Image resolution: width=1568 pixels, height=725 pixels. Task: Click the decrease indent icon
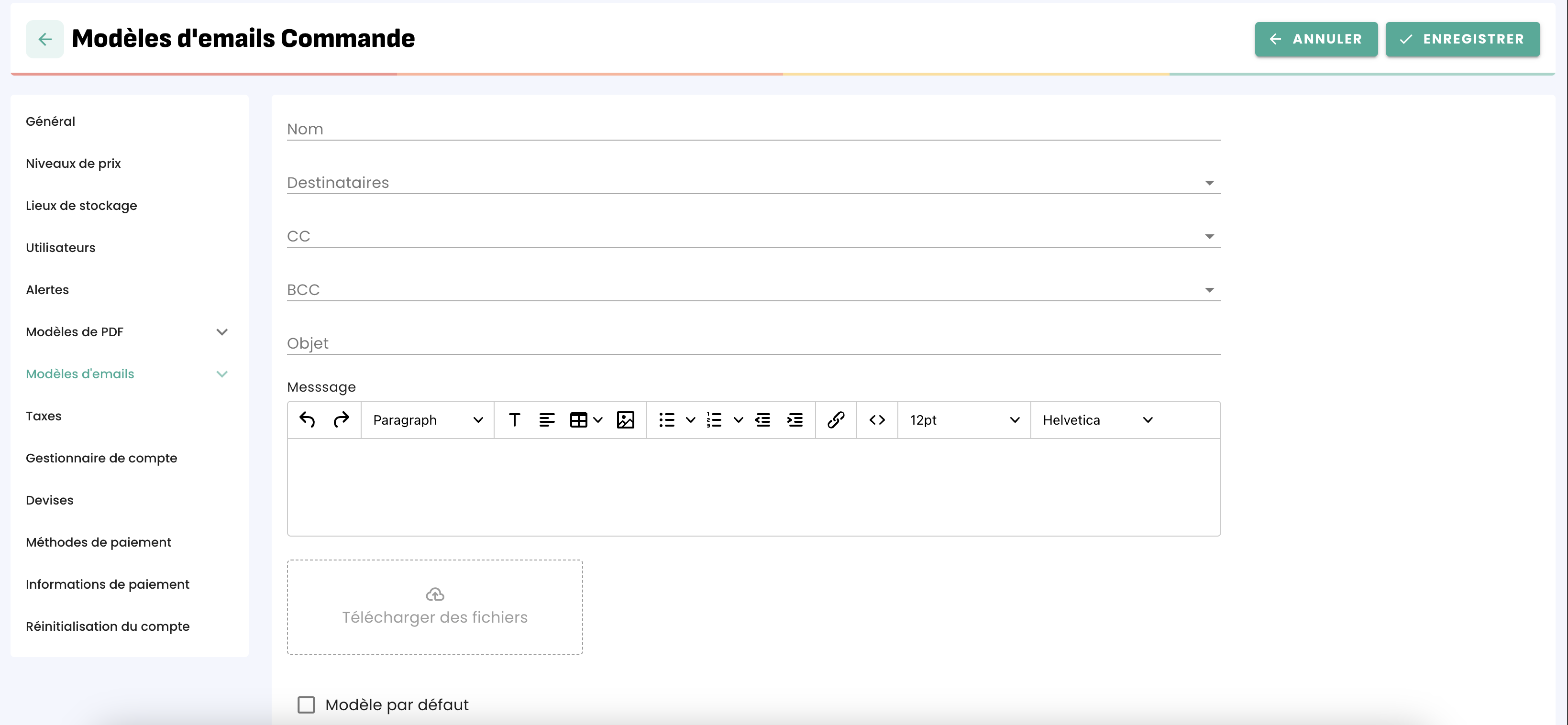762,419
